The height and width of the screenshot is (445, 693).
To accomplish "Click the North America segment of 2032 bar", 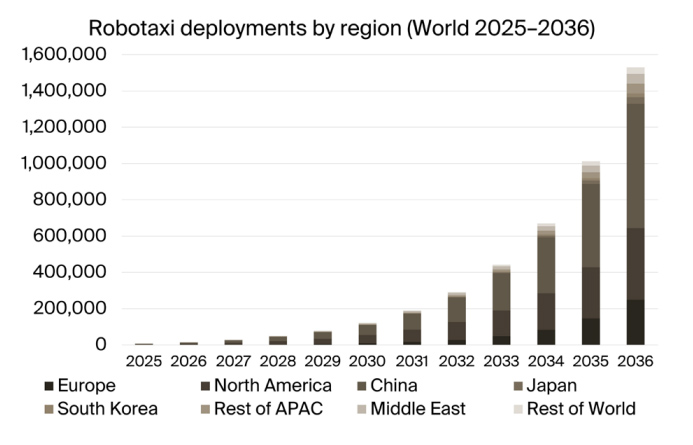I will coord(457,331).
